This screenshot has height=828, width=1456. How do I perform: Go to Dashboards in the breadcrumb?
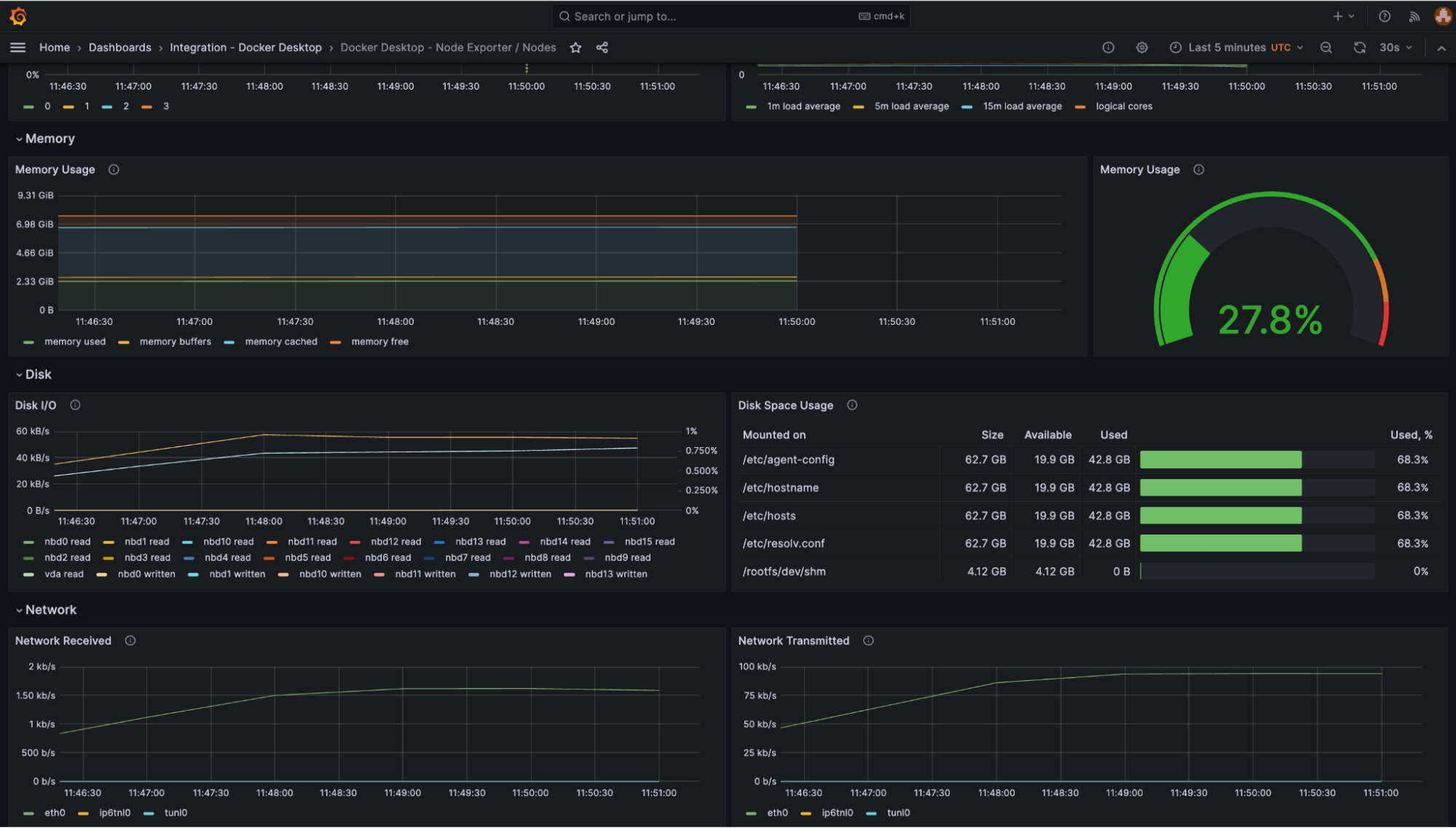(119, 47)
